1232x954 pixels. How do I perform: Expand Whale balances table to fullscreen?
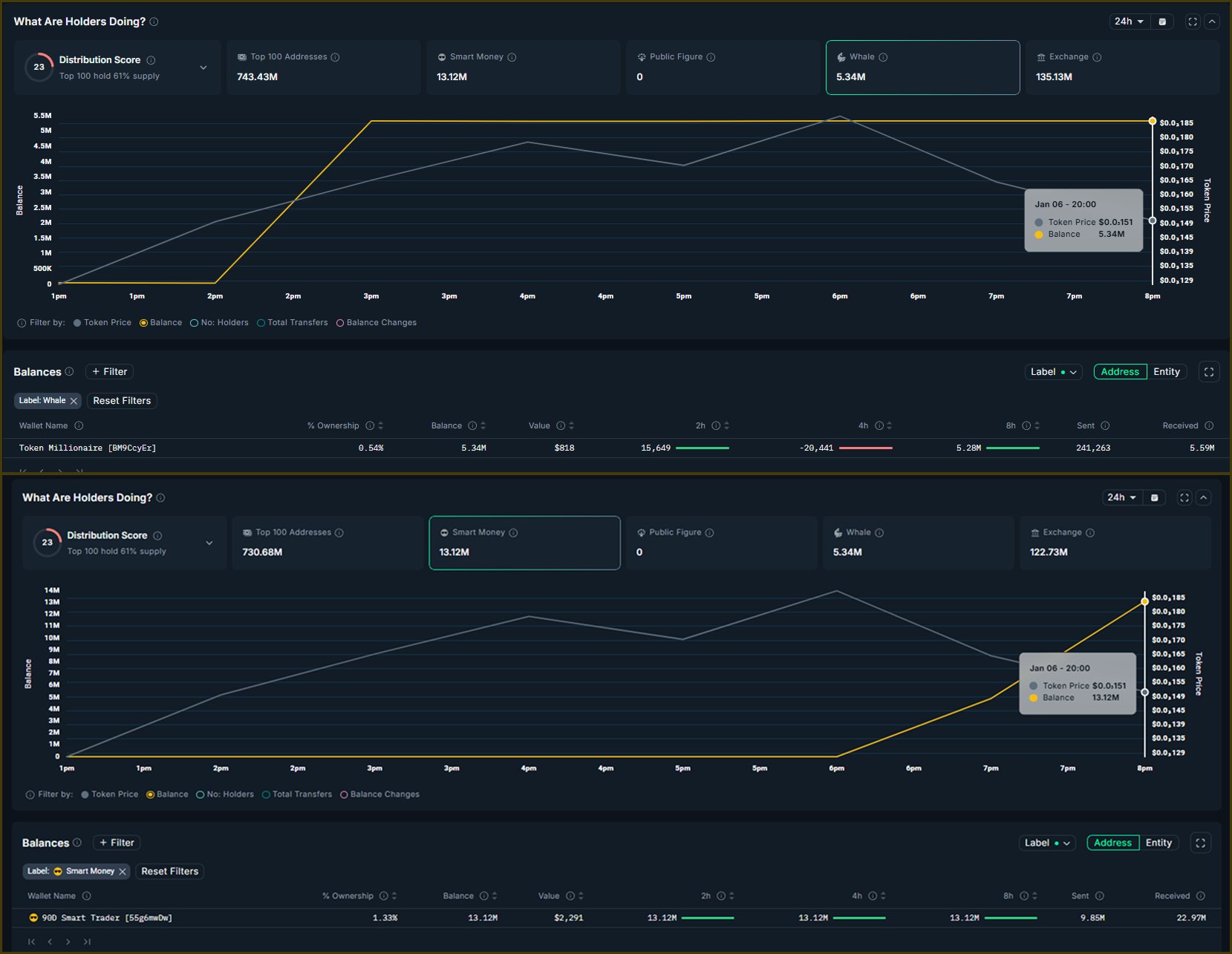[1208, 372]
